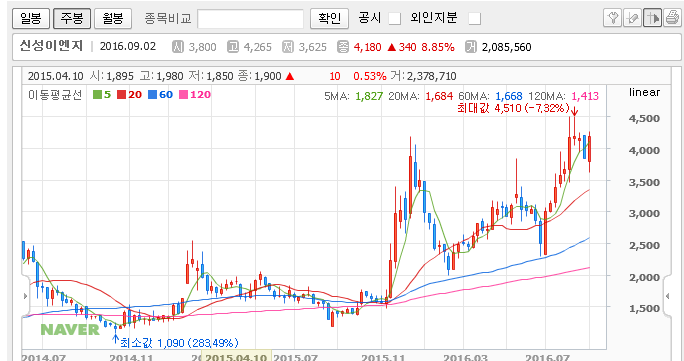Click the 4,500 price axis label

click(644, 118)
